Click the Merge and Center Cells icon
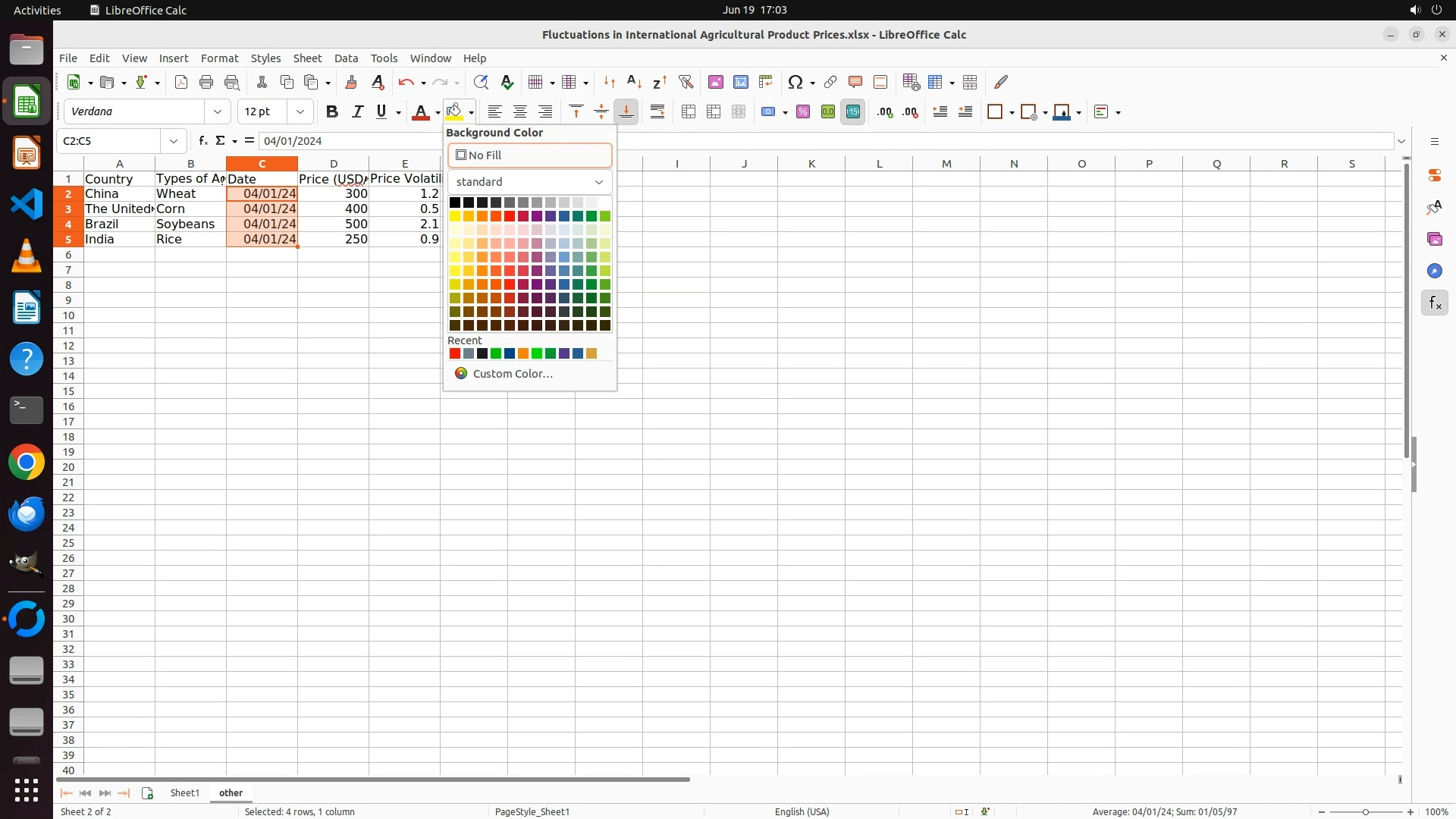The width and height of the screenshot is (1456, 819). coord(689,112)
